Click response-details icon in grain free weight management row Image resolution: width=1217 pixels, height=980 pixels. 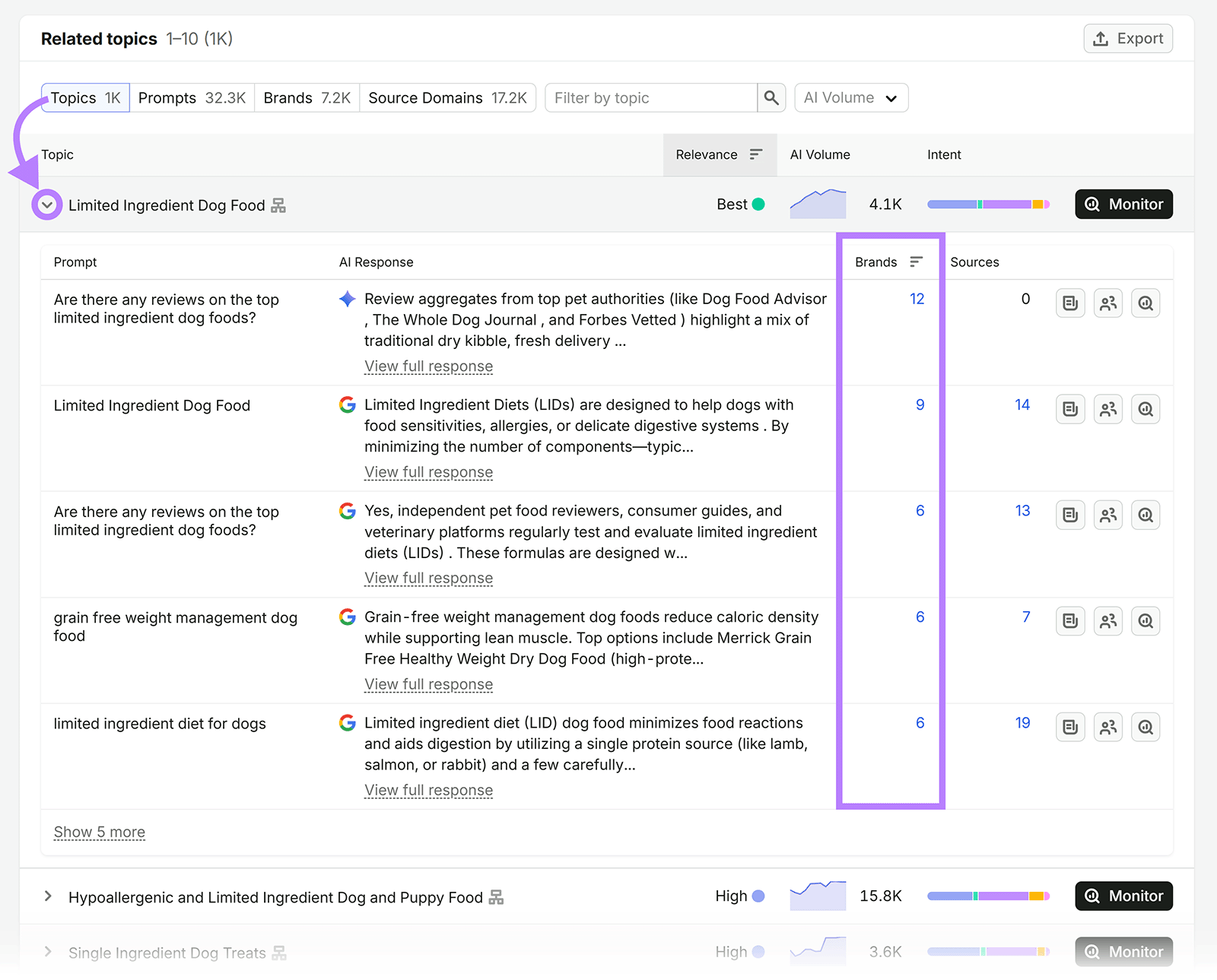(1070, 621)
